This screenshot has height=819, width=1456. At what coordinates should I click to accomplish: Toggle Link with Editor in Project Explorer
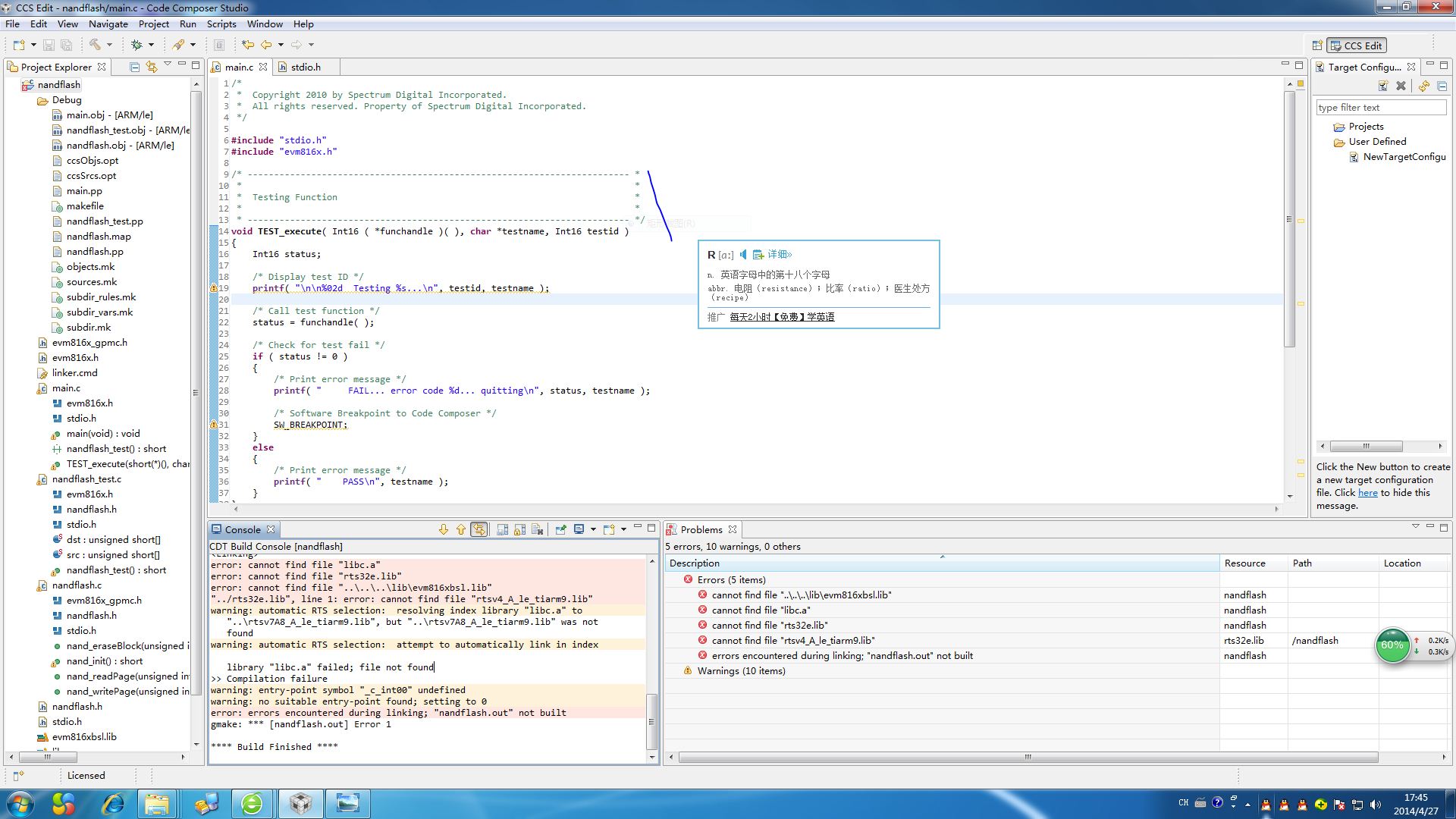pyautogui.click(x=152, y=67)
